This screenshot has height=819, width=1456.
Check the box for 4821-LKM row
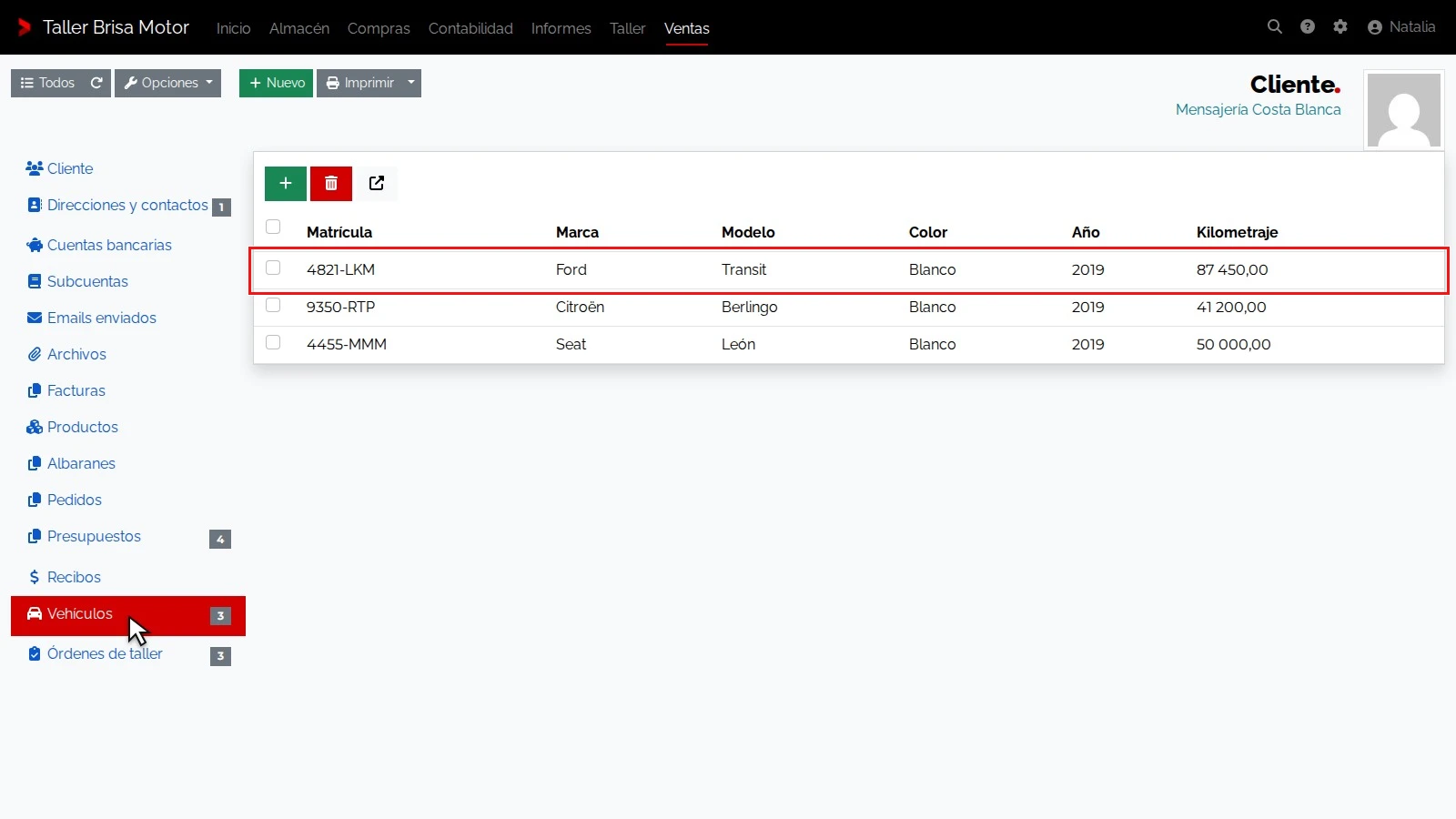[x=273, y=268]
